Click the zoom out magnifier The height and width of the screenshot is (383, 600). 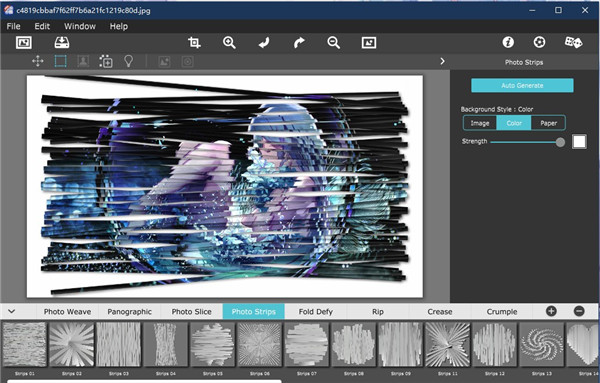[334, 42]
